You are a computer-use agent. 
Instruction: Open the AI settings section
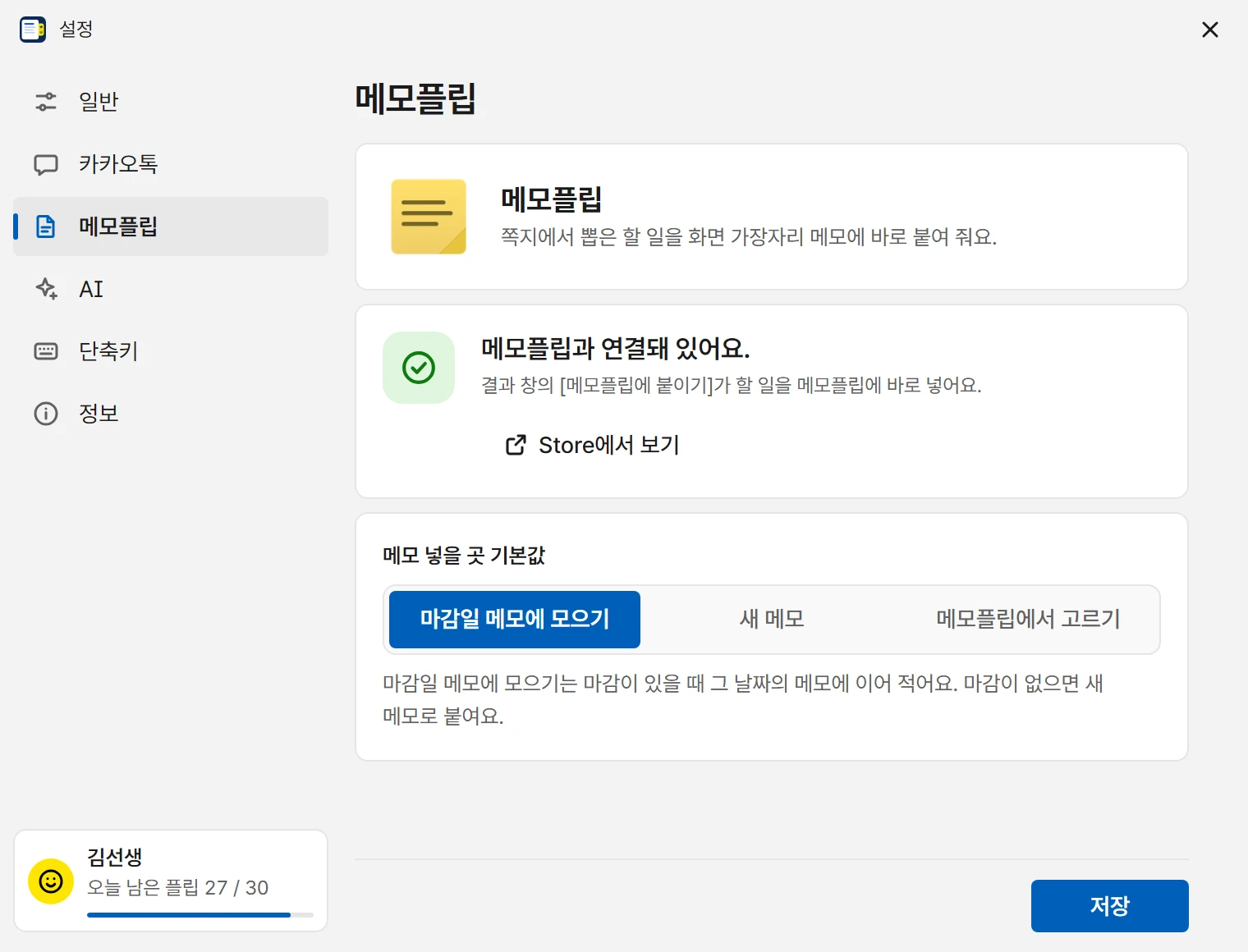point(171,289)
